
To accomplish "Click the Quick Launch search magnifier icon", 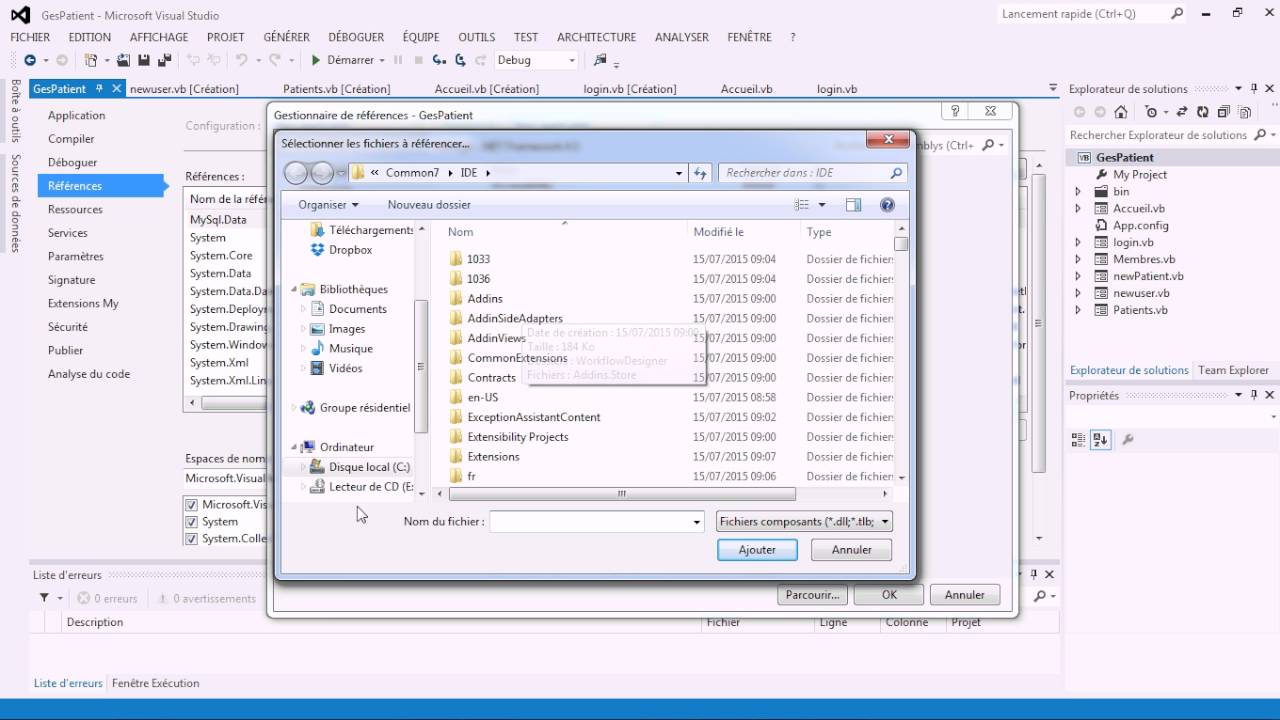I will click(x=1177, y=14).
